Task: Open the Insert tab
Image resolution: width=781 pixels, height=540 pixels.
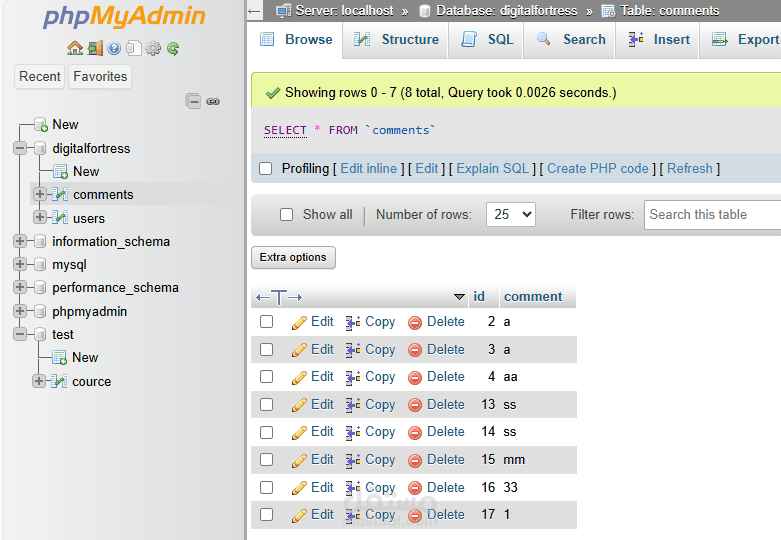Action: [657, 40]
